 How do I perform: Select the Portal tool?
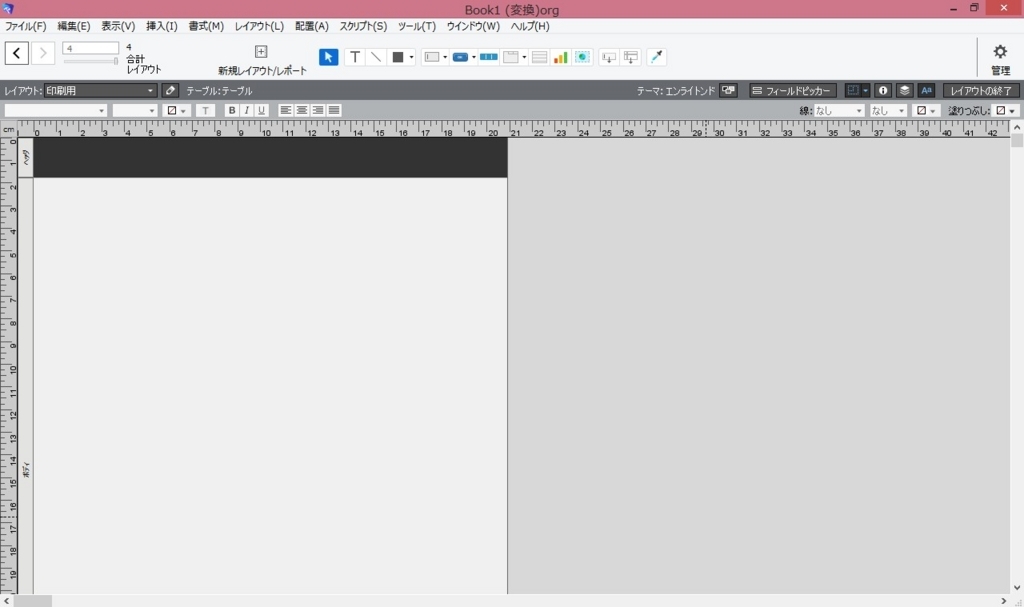pyautogui.click(x=539, y=57)
